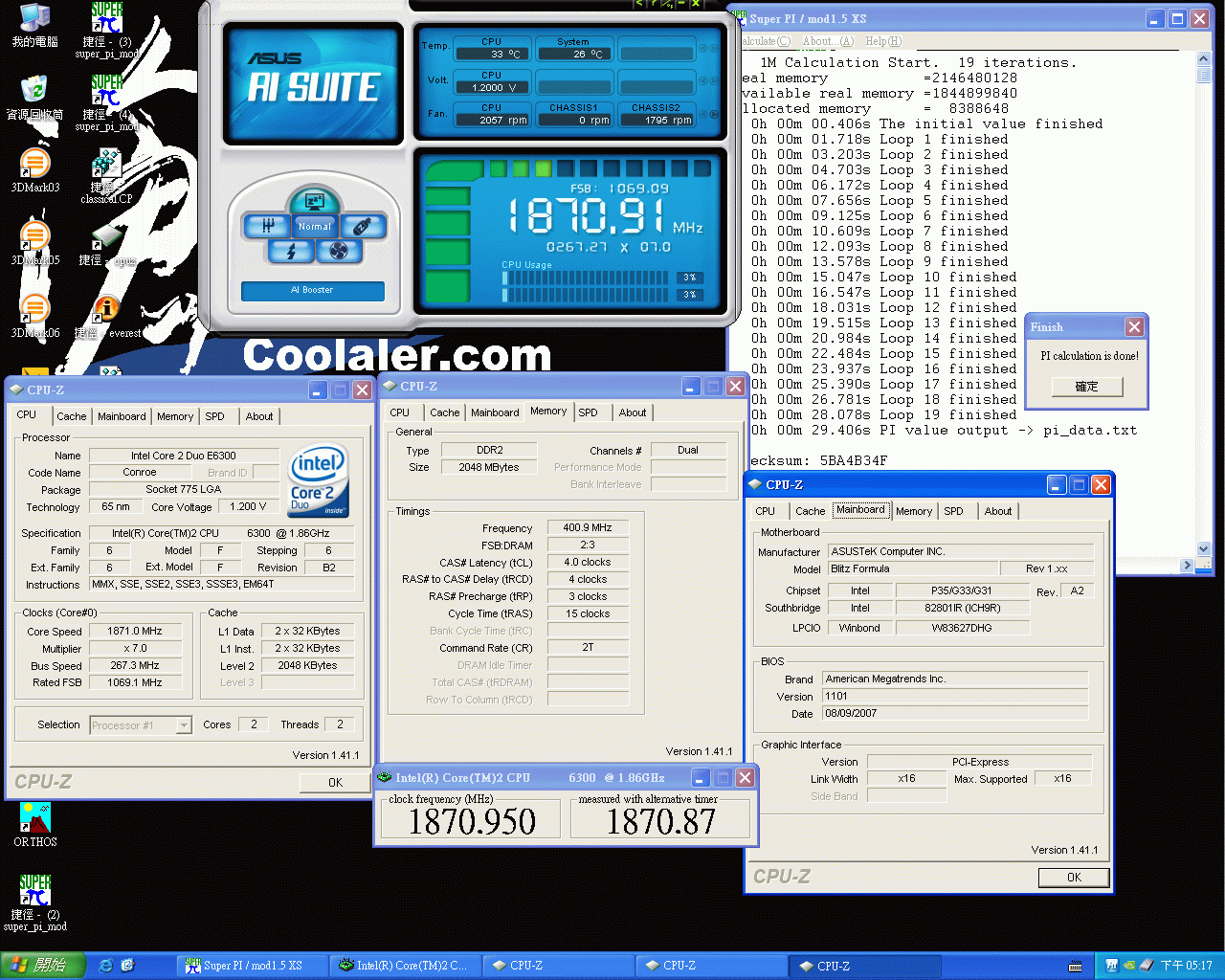Click the AI Suite CPU usage first bar
The height and width of the screenshot is (980, 1225).
click(x=585, y=278)
